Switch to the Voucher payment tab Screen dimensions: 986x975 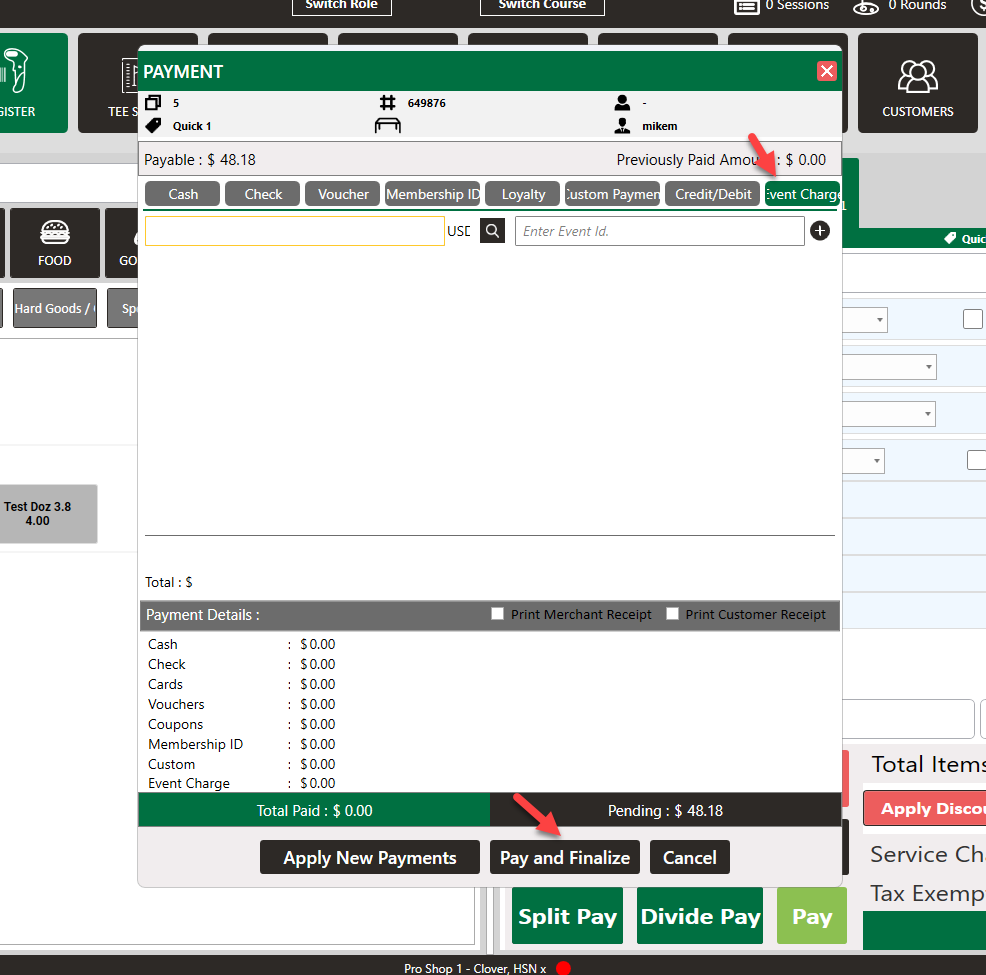pyautogui.click(x=343, y=194)
